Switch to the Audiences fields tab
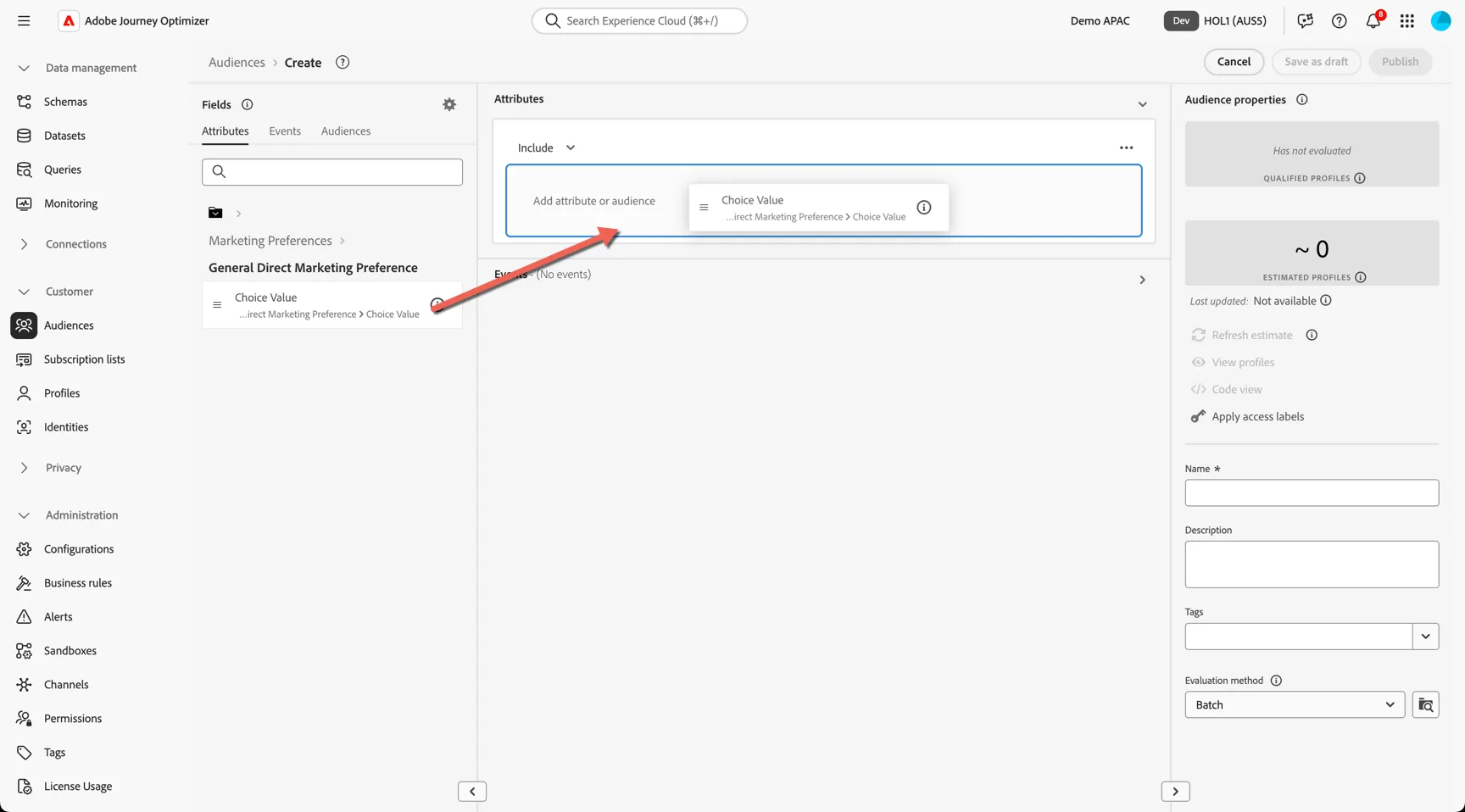The width and height of the screenshot is (1465, 812). pos(346,131)
